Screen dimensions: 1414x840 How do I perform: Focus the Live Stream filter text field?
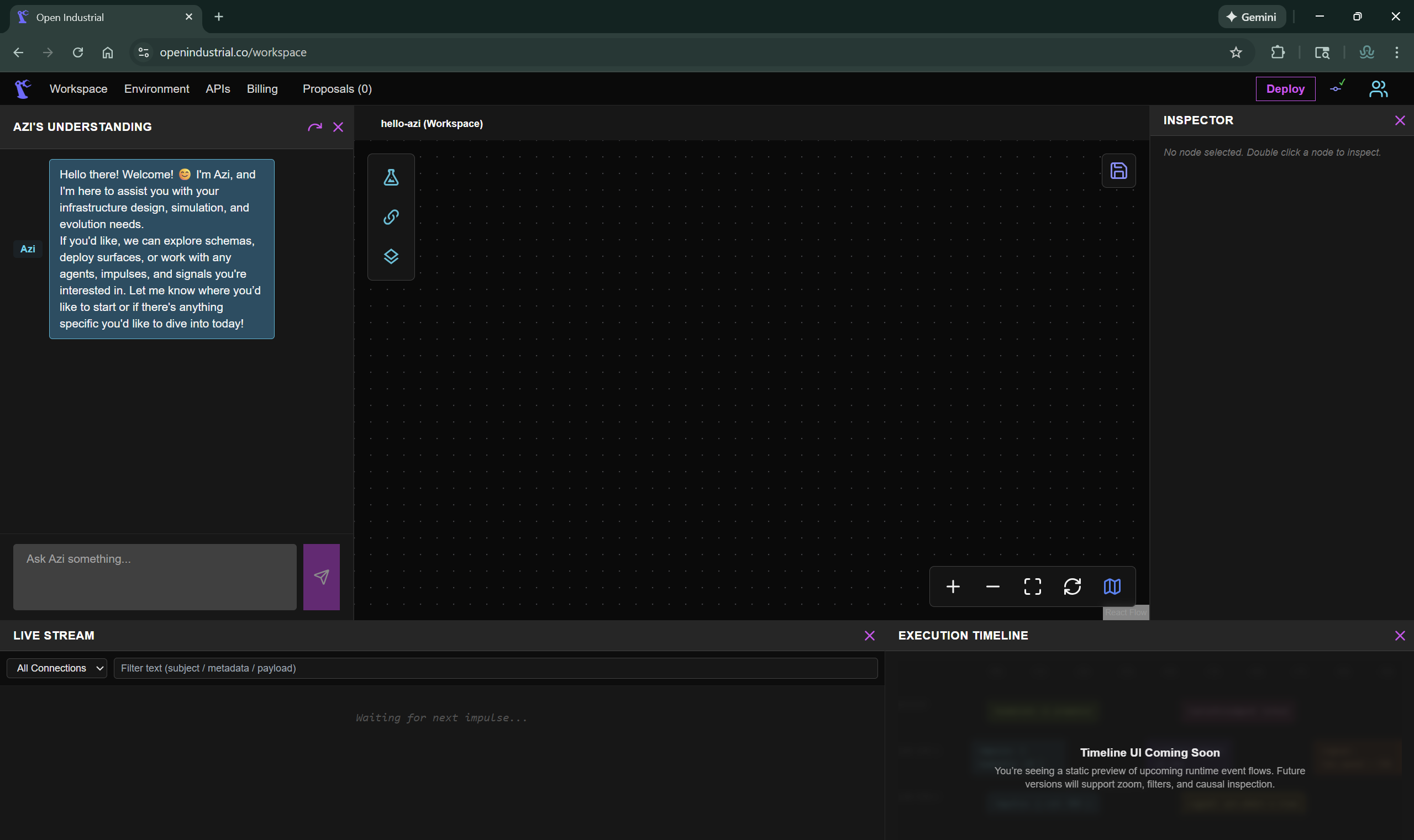tap(496, 668)
